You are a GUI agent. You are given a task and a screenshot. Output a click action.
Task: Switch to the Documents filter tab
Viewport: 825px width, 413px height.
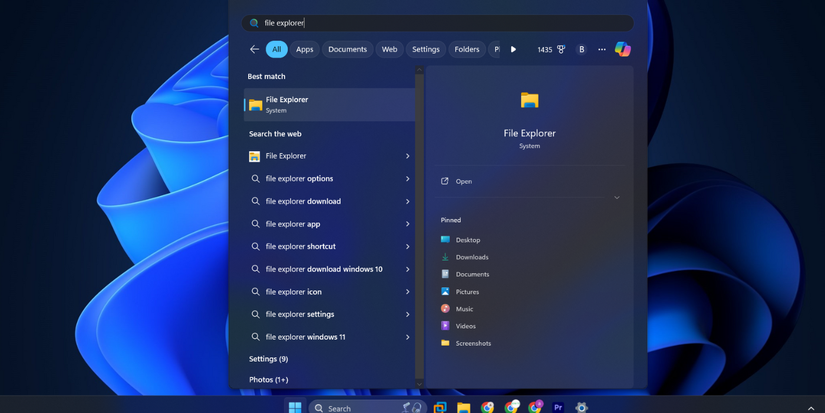click(x=347, y=49)
